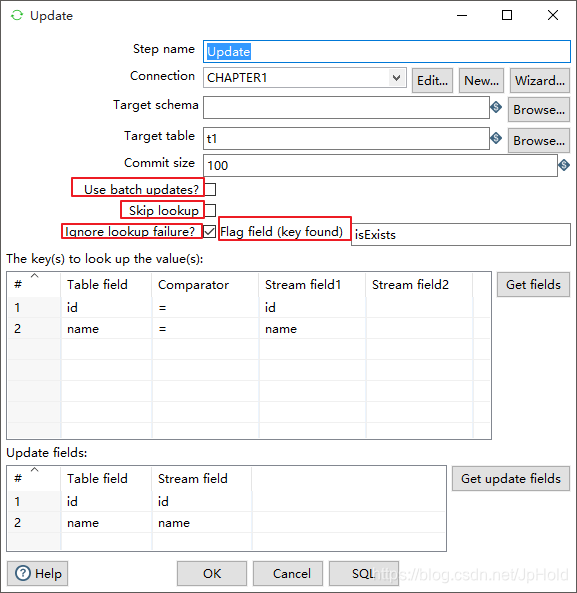
Task: Click update fields Stream field 'name' cell
Action: [x=202, y=523]
